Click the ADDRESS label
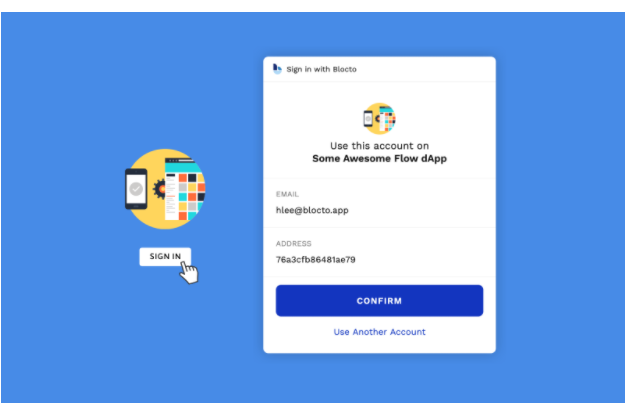The height and width of the screenshot is (407, 632). [x=293, y=243]
